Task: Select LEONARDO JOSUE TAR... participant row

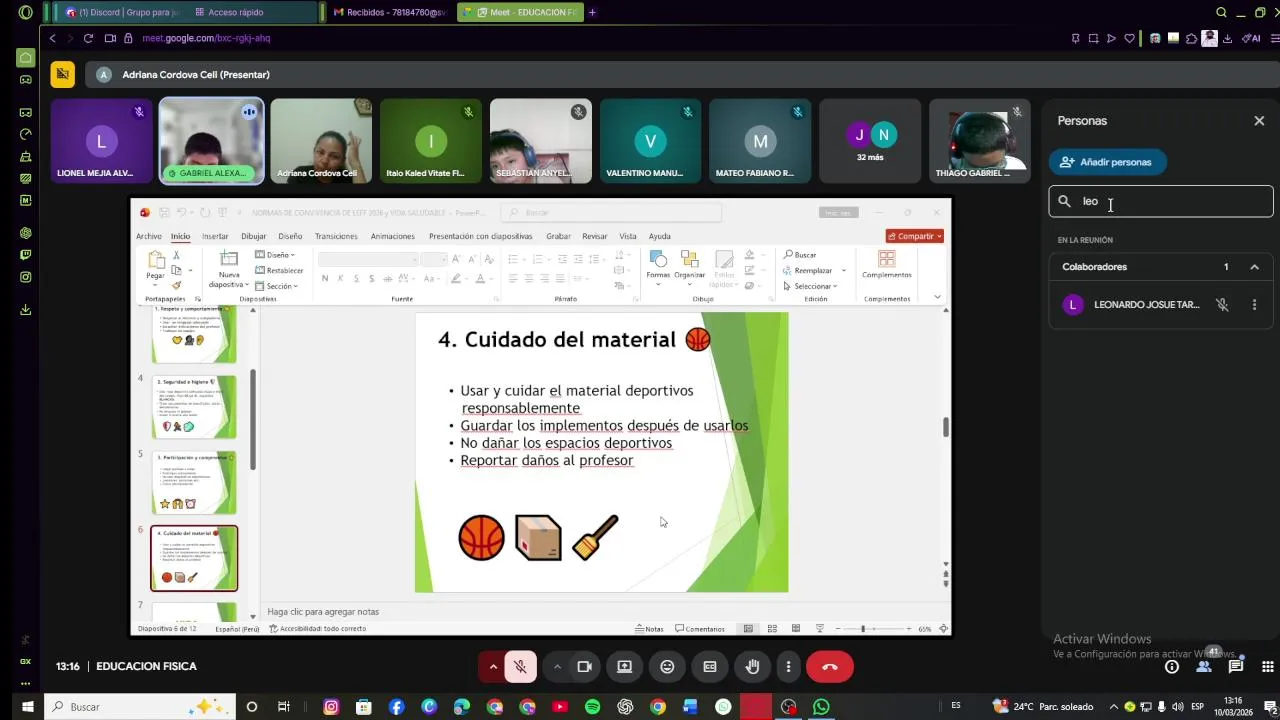Action: pos(1160,305)
